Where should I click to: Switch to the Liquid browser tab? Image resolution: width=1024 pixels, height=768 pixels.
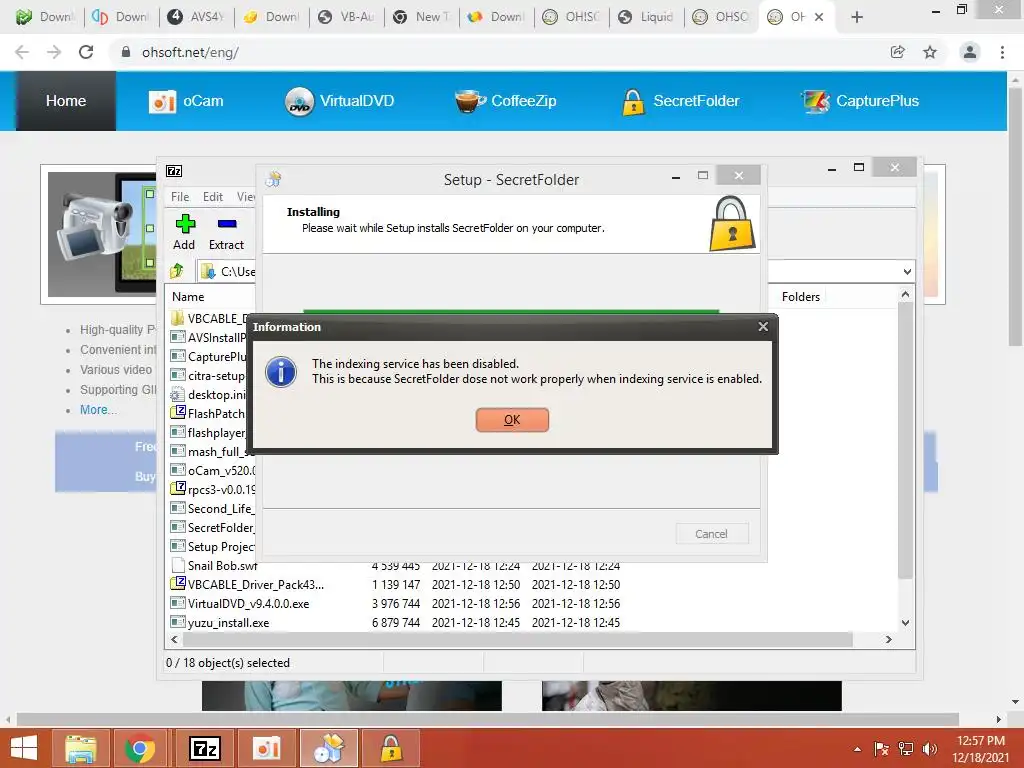tap(647, 17)
